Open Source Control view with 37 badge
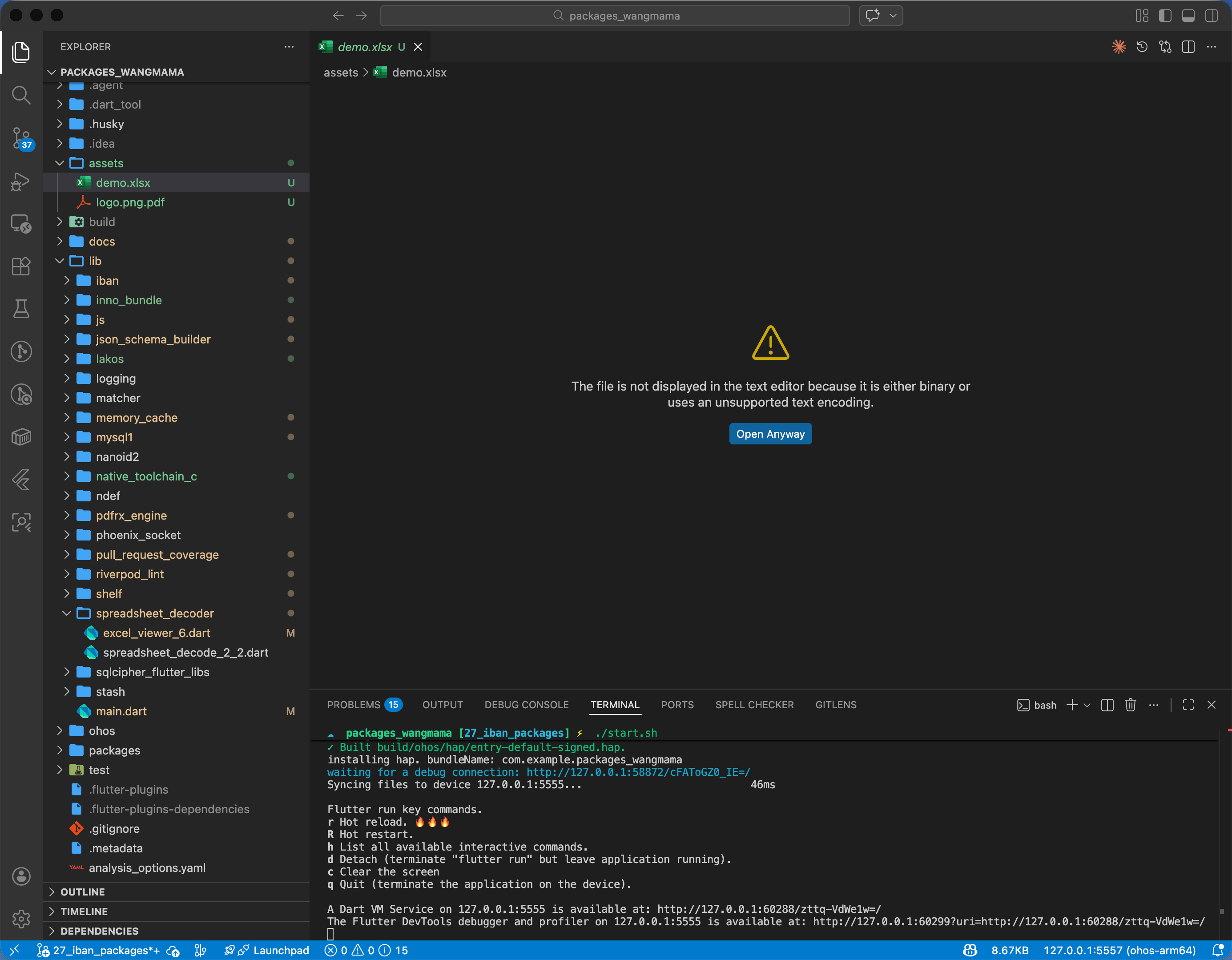This screenshot has height=960, width=1232. [x=21, y=138]
